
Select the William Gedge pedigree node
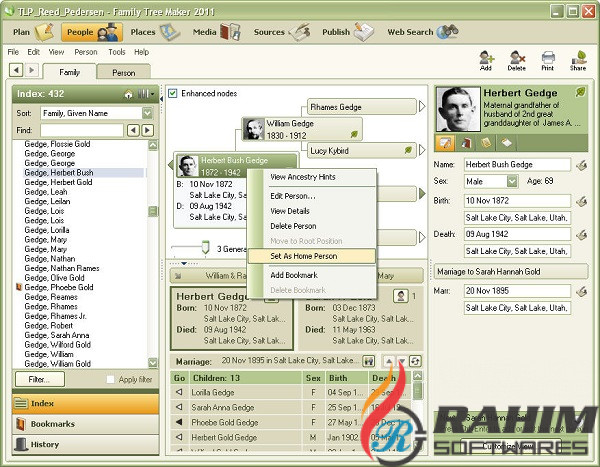point(302,129)
